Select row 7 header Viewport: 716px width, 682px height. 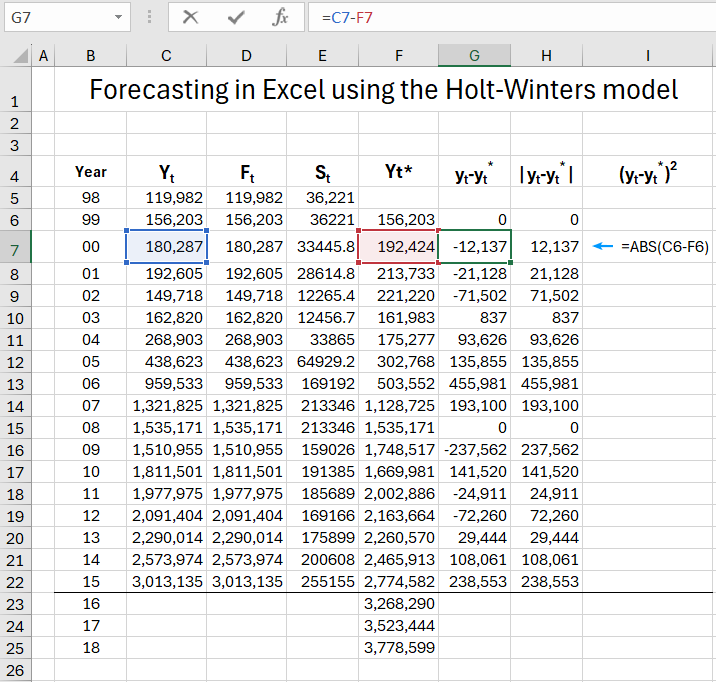point(15,247)
